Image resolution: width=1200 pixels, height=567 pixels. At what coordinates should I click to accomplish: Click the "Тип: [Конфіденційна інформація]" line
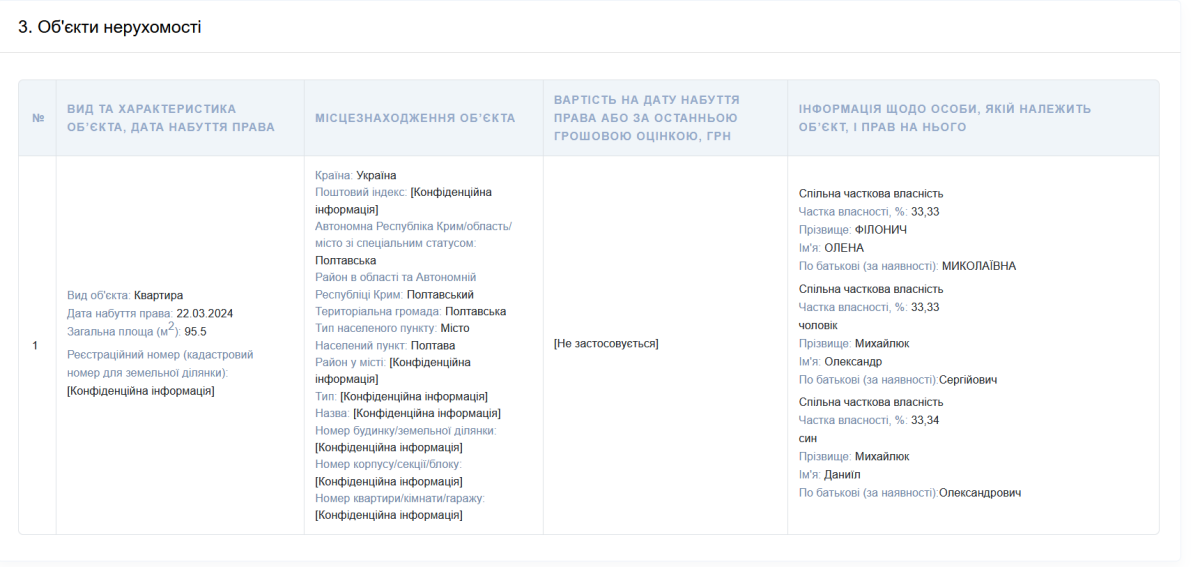[x=401, y=396]
